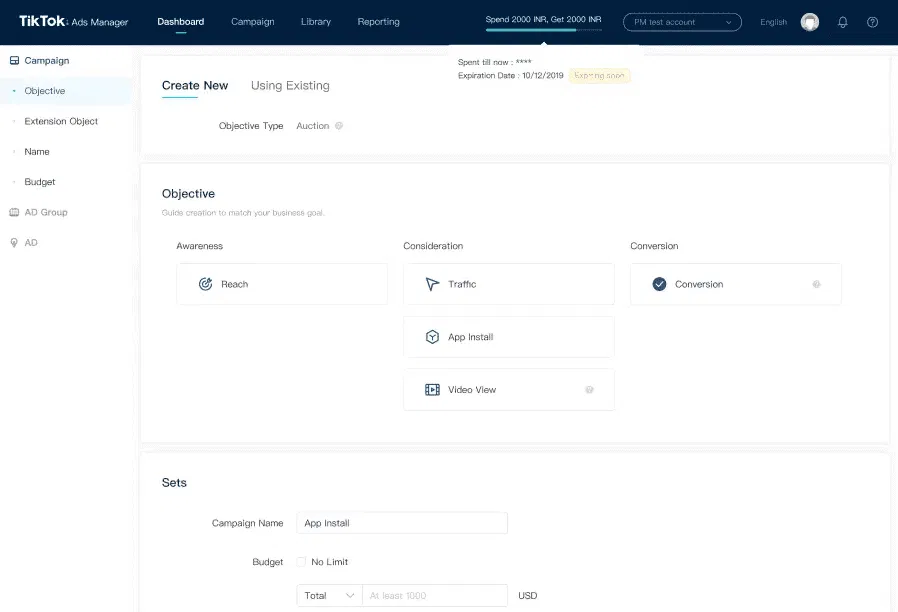The height and width of the screenshot is (612, 898).
Task: Open AD Group section in sidebar
Action: pyautogui.click(x=45, y=212)
